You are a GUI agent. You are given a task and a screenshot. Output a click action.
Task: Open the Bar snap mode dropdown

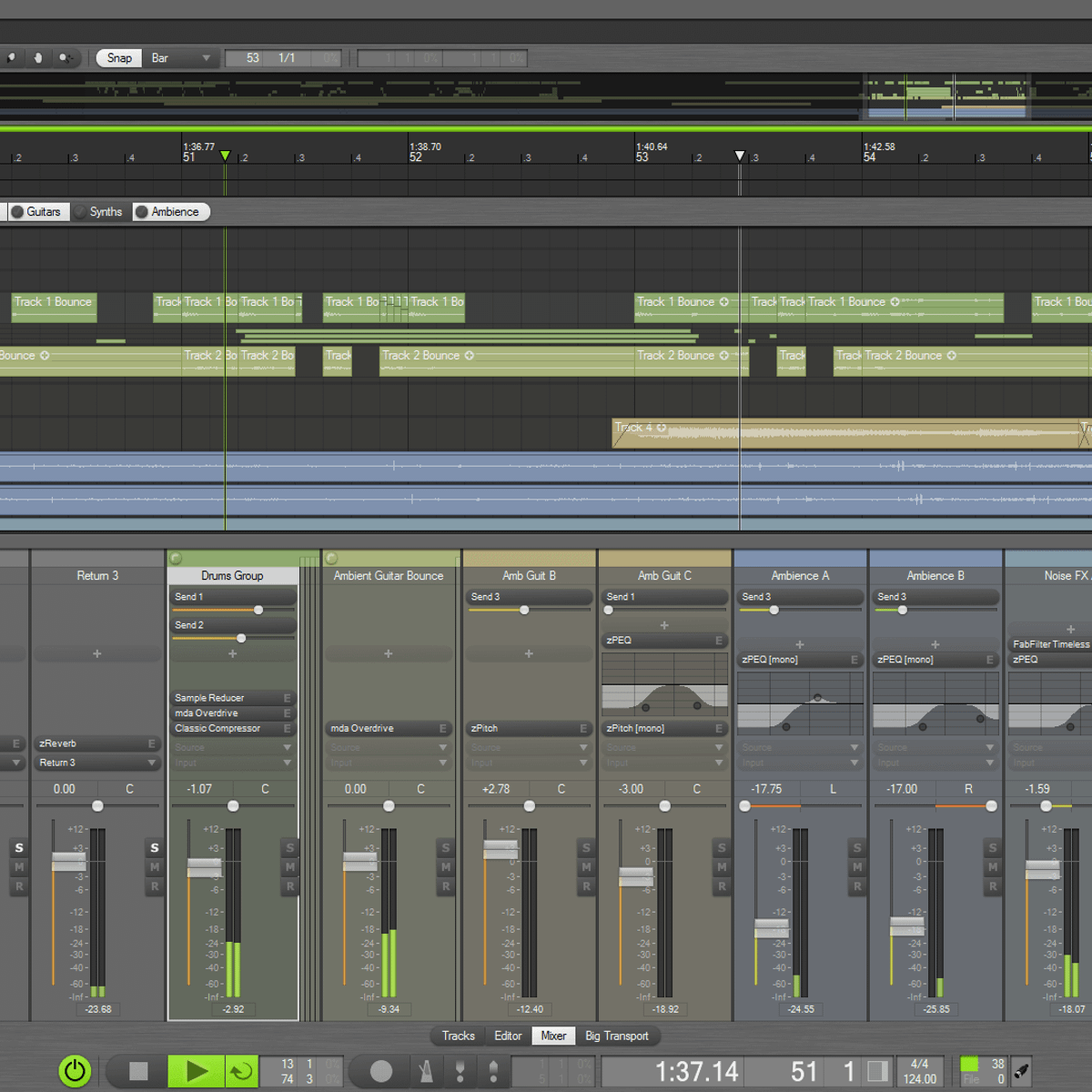(180, 57)
